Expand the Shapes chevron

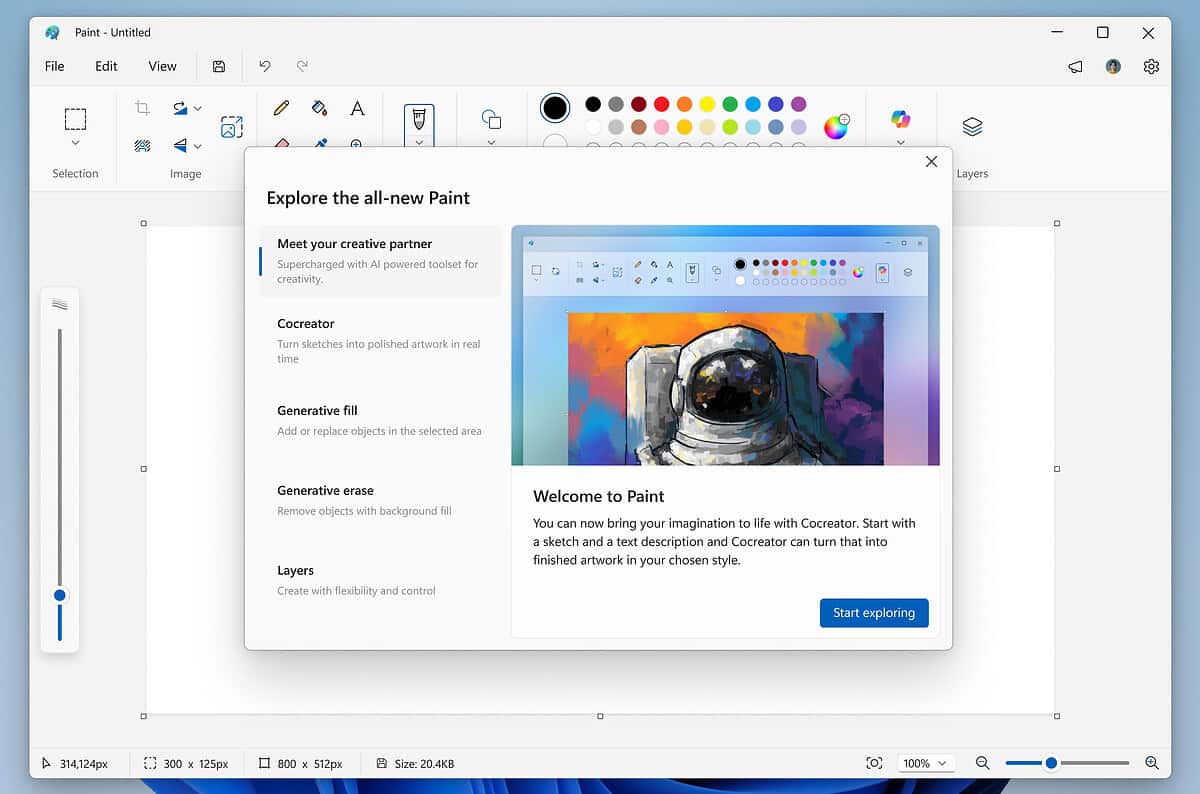[491, 143]
